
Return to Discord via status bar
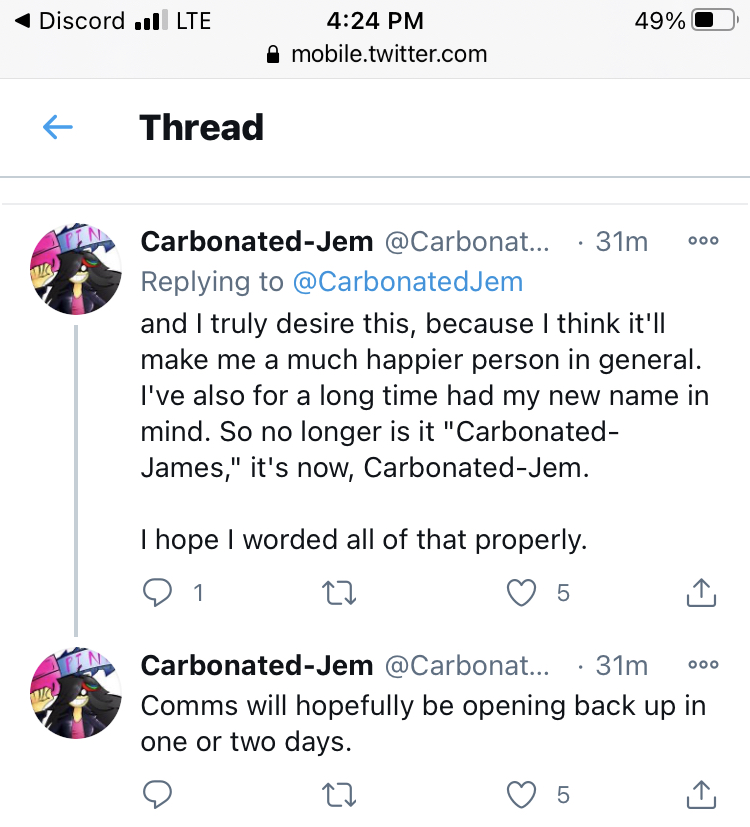click(70, 21)
